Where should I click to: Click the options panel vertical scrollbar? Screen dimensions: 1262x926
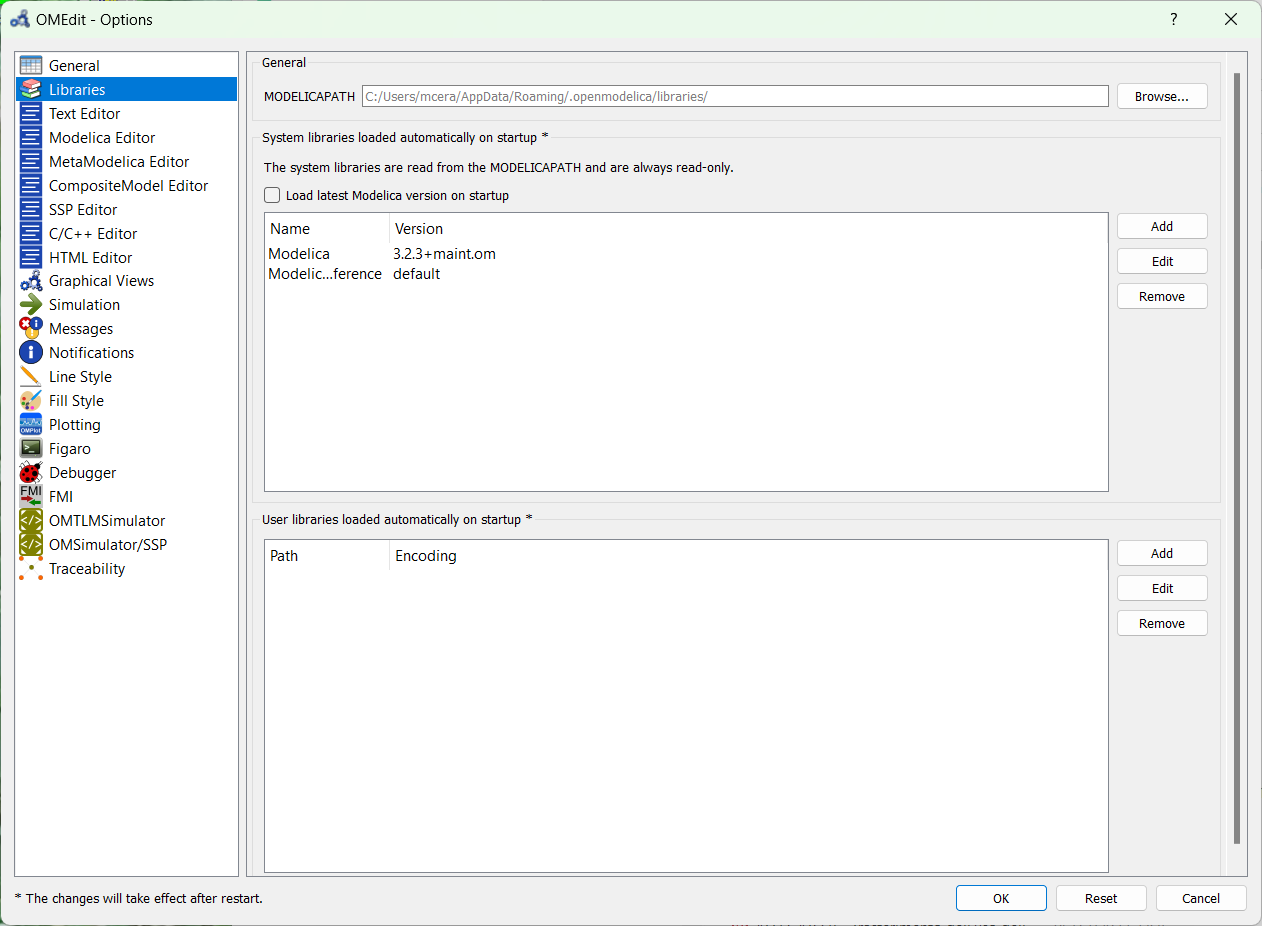click(1237, 460)
